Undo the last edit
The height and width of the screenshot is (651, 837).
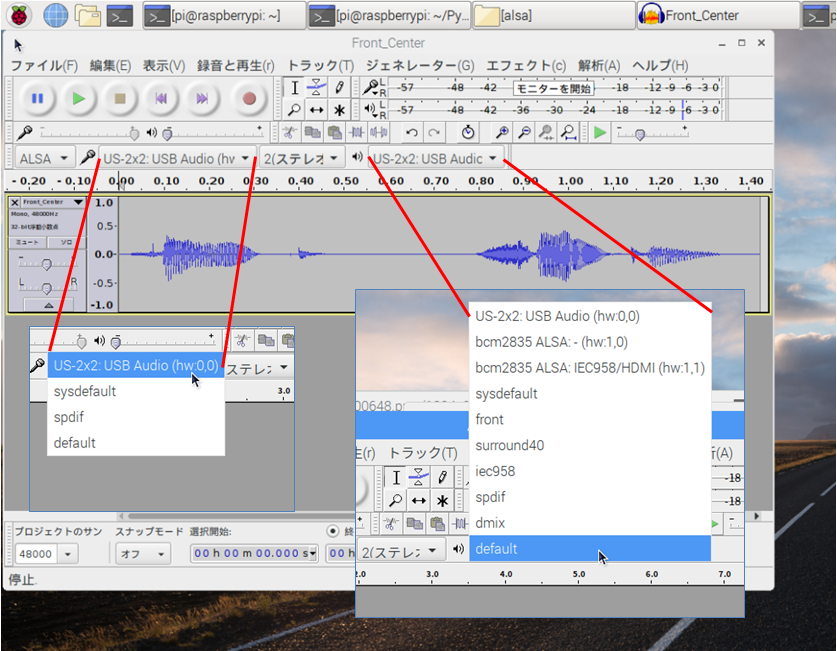(411, 132)
